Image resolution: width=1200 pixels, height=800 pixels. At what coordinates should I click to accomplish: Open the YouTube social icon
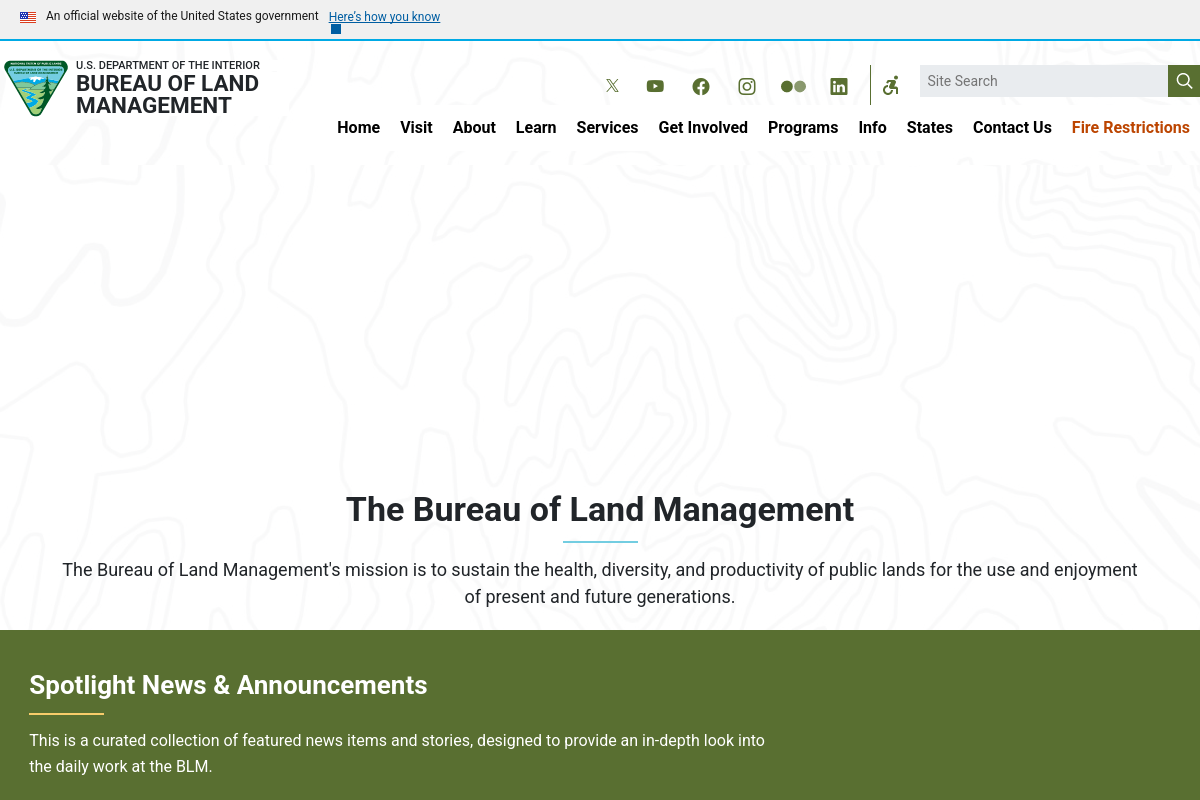pos(655,86)
